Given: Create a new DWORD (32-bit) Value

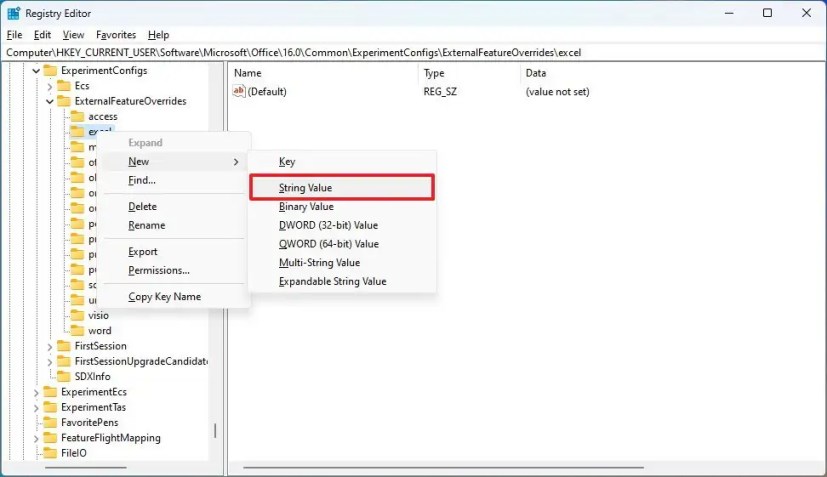Looking at the screenshot, I should click(x=342, y=225).
